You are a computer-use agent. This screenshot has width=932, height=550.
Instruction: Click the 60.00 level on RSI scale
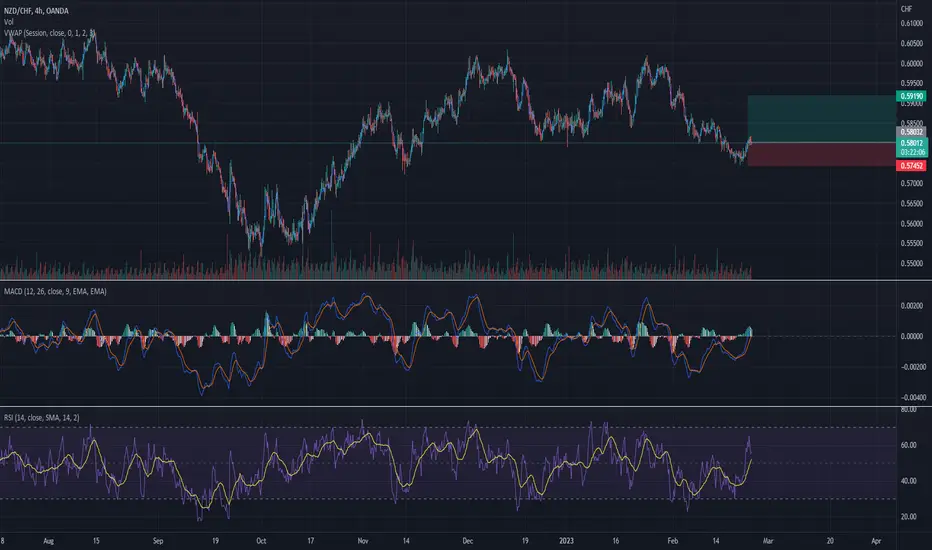click(x=908, y=445)
